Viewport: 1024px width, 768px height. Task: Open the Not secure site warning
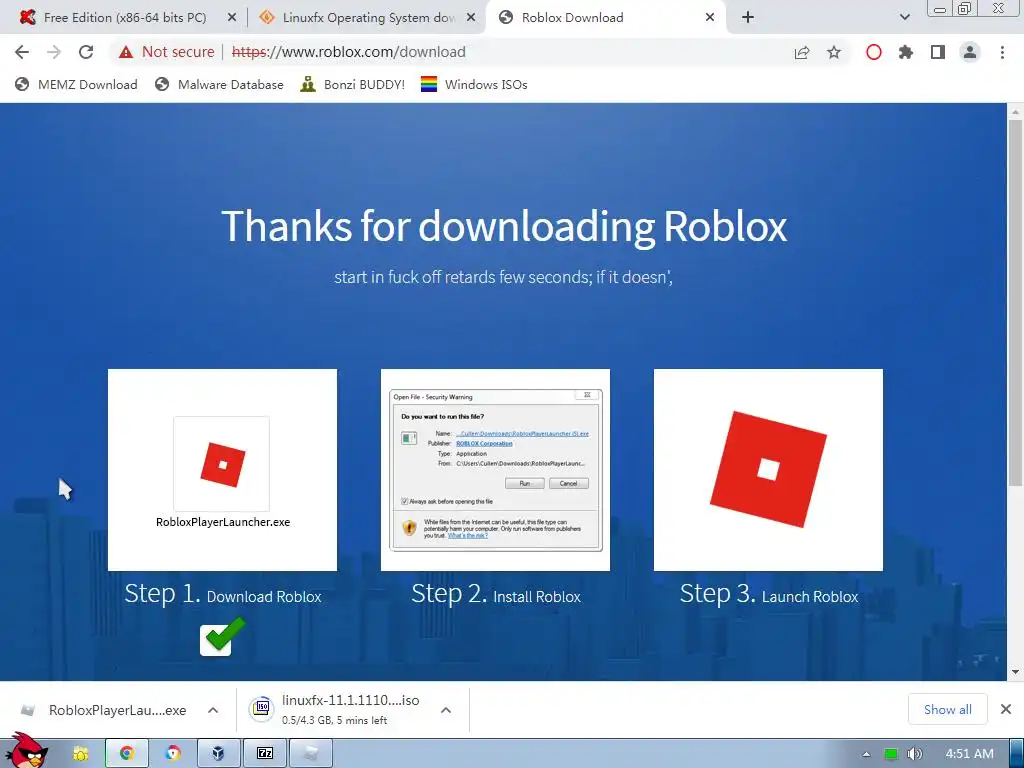[167, 52]
